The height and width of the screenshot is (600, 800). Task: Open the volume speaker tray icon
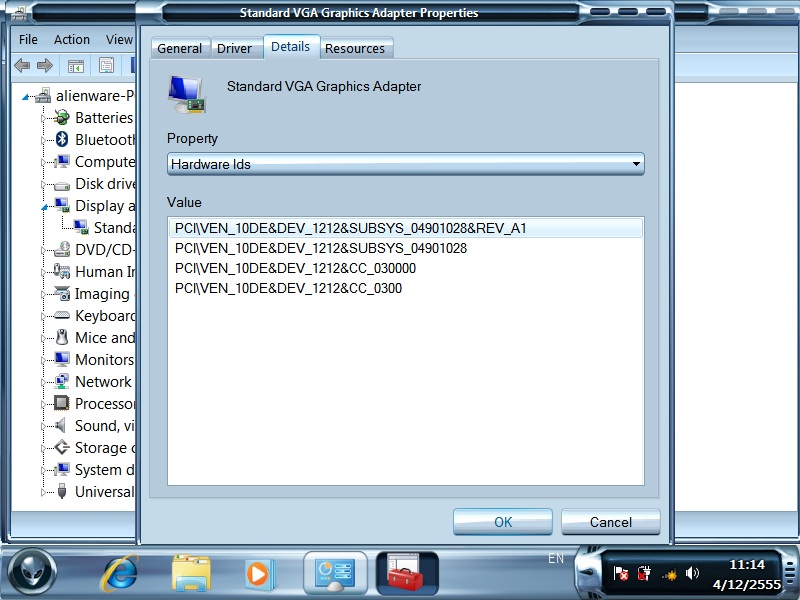click(692, 573)
